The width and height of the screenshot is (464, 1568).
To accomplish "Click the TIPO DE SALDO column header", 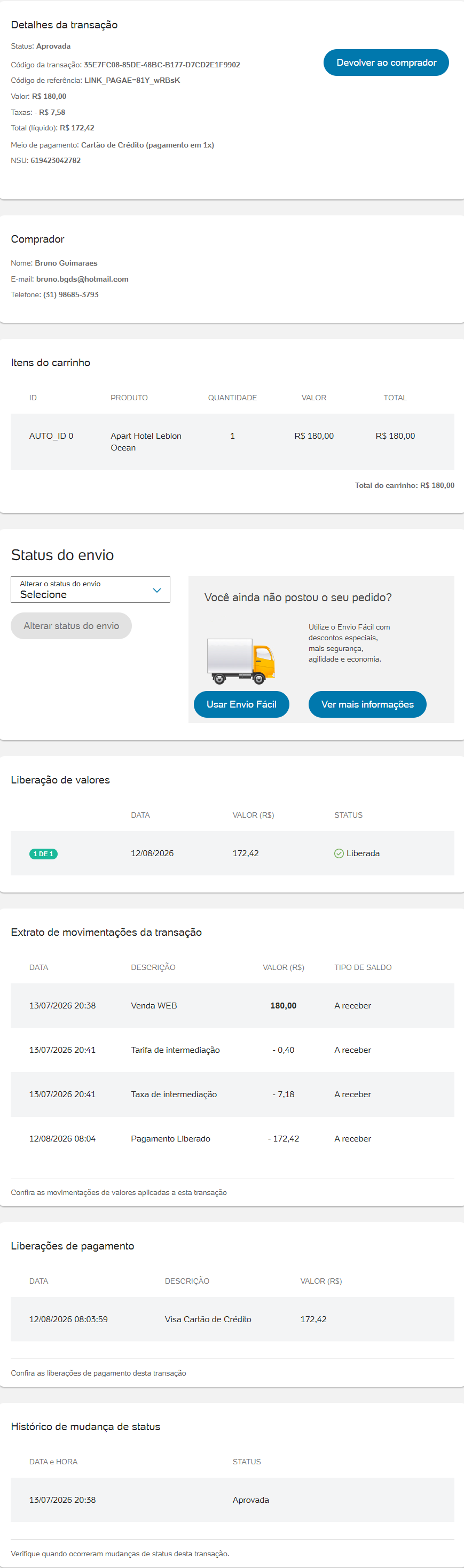I will point(363,967).
